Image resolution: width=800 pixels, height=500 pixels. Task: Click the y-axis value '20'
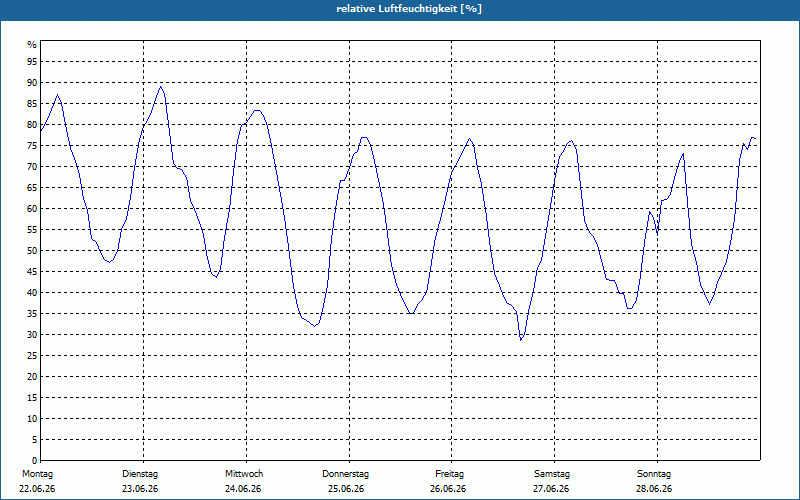tap(32, 377)
